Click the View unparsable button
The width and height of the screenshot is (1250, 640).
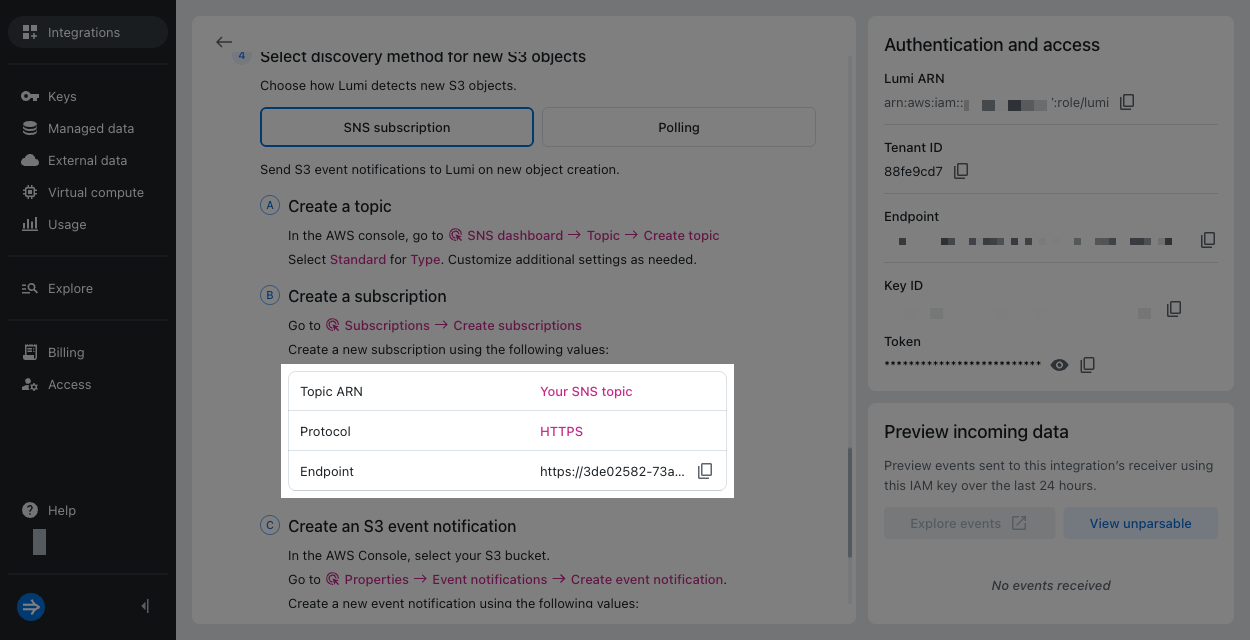(x=1140, y=523)
